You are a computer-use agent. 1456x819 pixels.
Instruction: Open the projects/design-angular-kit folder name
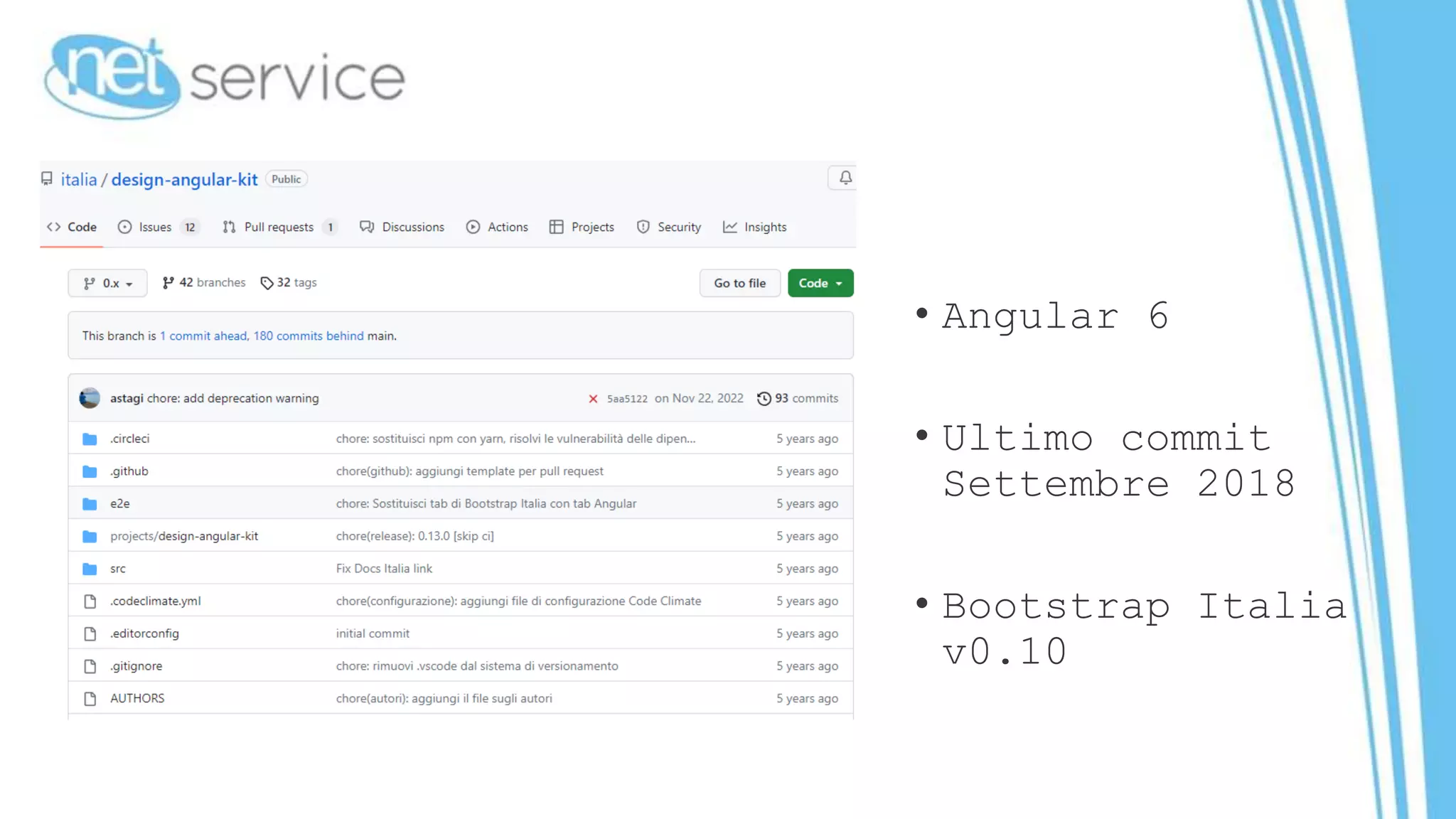184,536
